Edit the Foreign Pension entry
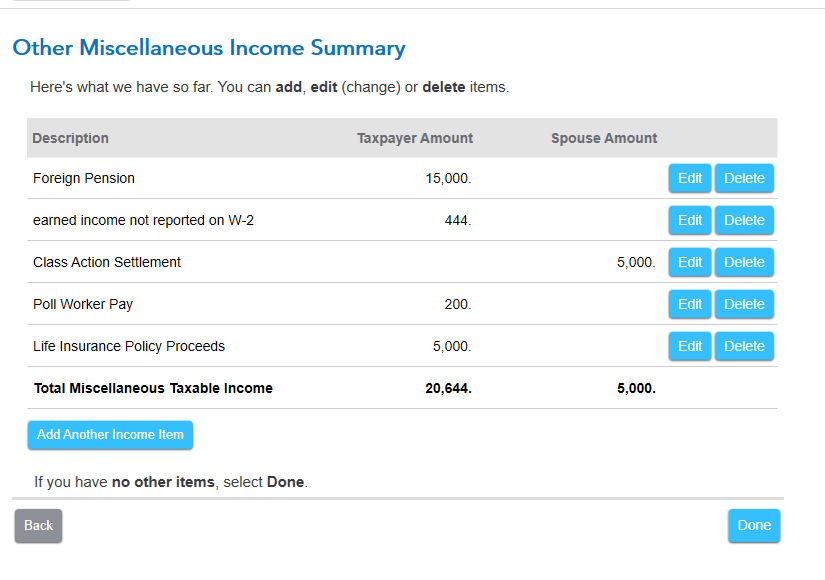The height and width of the screenshot is (580, 825). [x=690, y=178]
